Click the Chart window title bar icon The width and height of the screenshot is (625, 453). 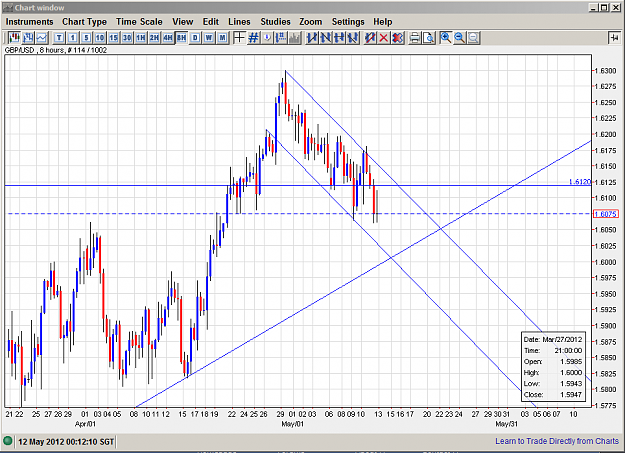[8, 8]
